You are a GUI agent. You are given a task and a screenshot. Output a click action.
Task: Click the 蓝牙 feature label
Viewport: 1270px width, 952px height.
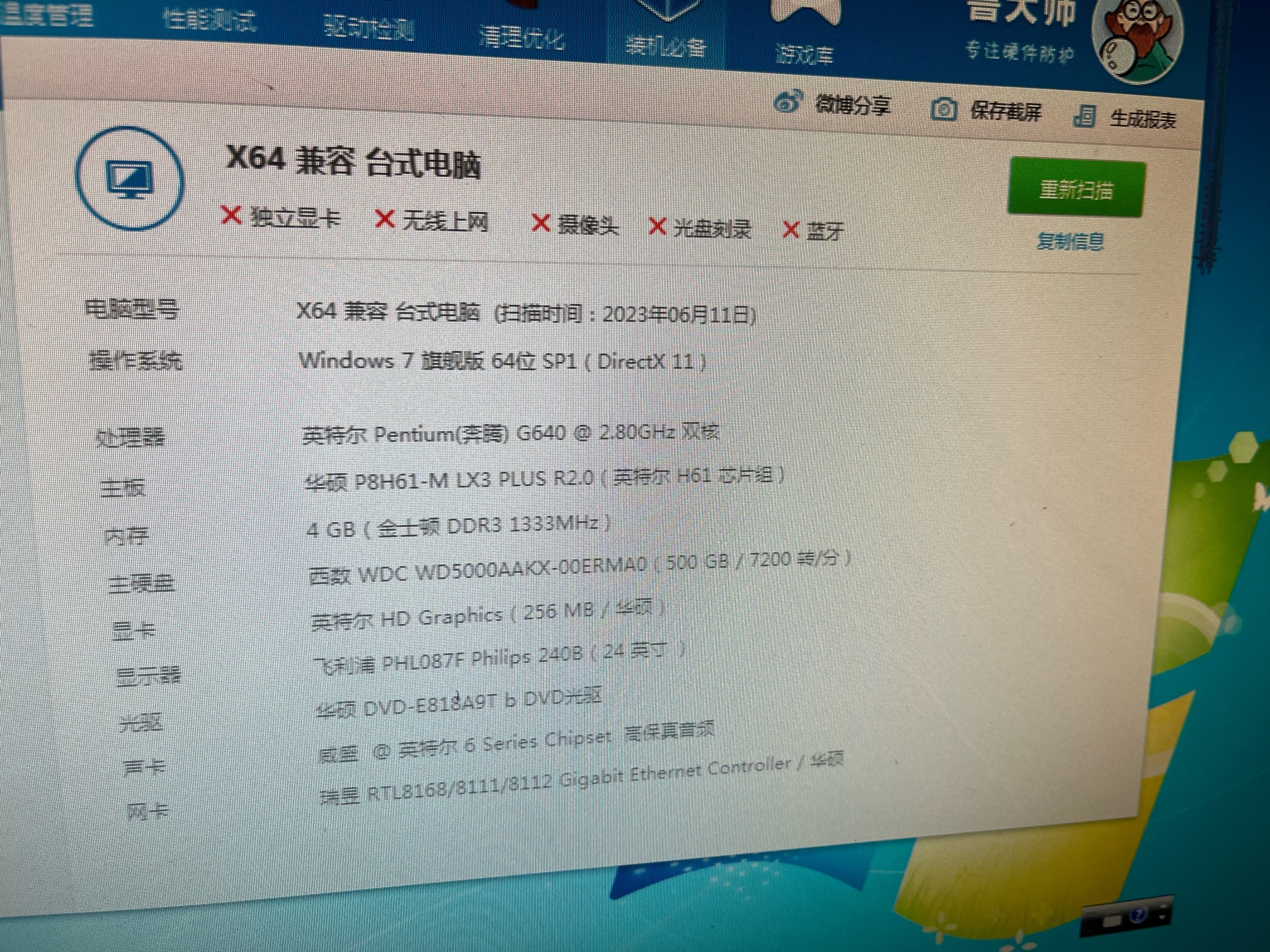[x=824, y=232]
